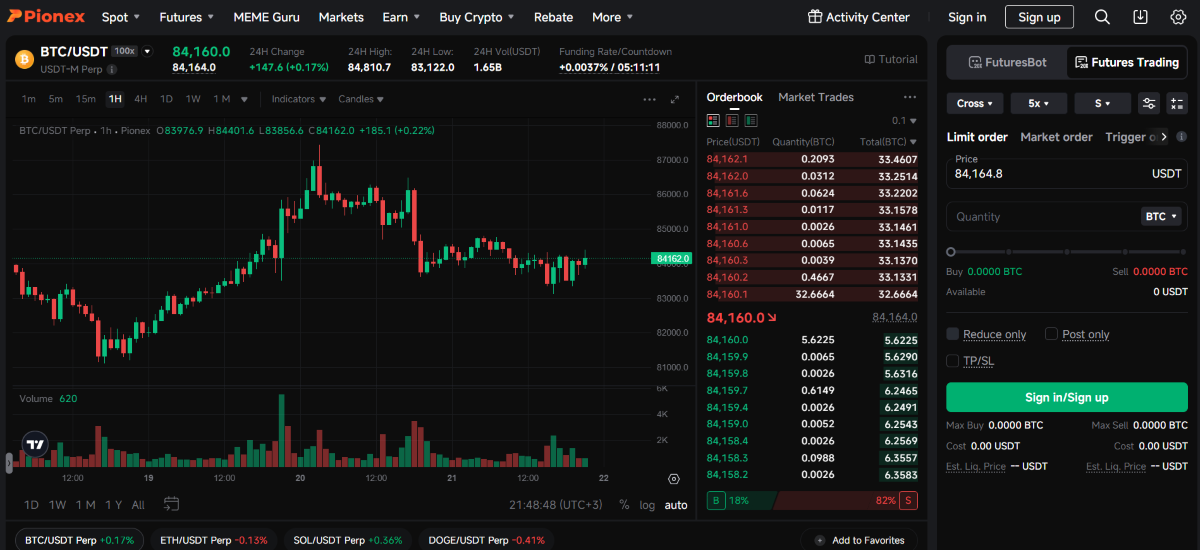Screen dimensions: 1200x550
Task: Expand chart to fullscreen
Action: pos(675,99)
